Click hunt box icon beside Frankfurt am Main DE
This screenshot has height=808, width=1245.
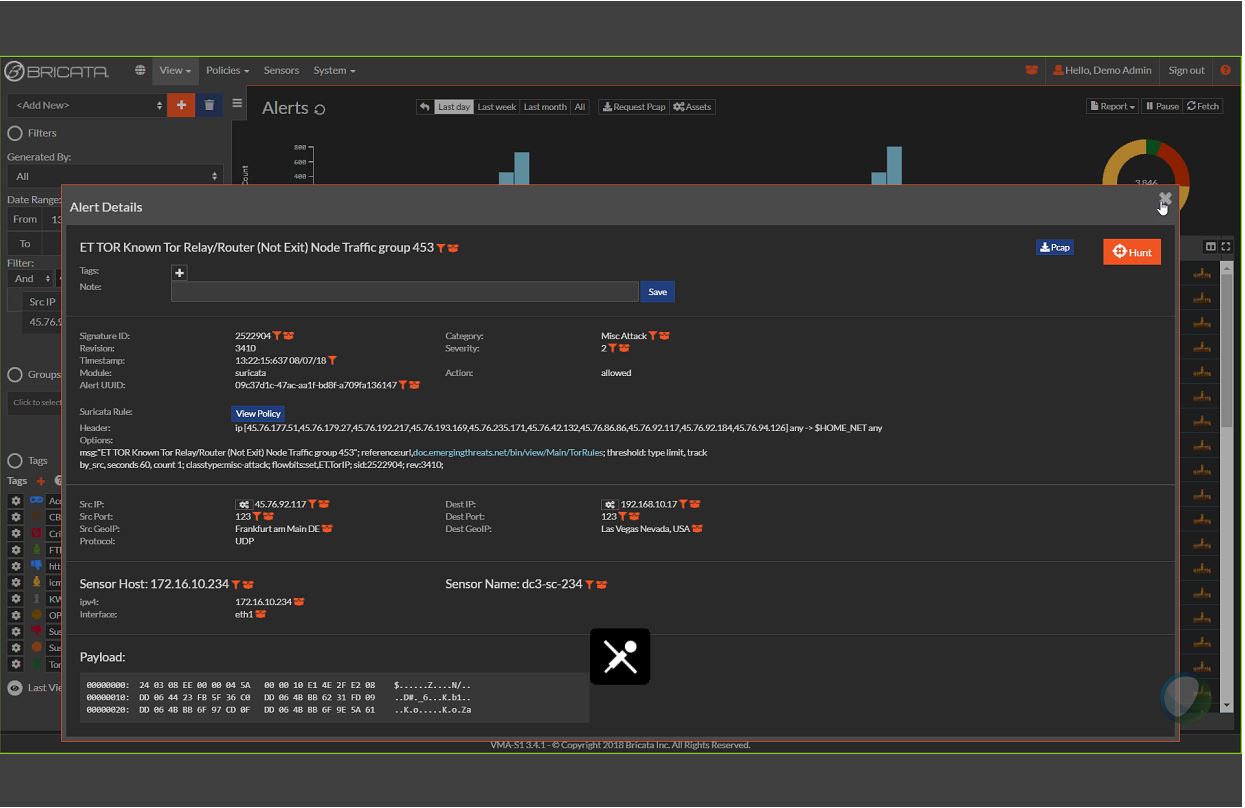327,529
